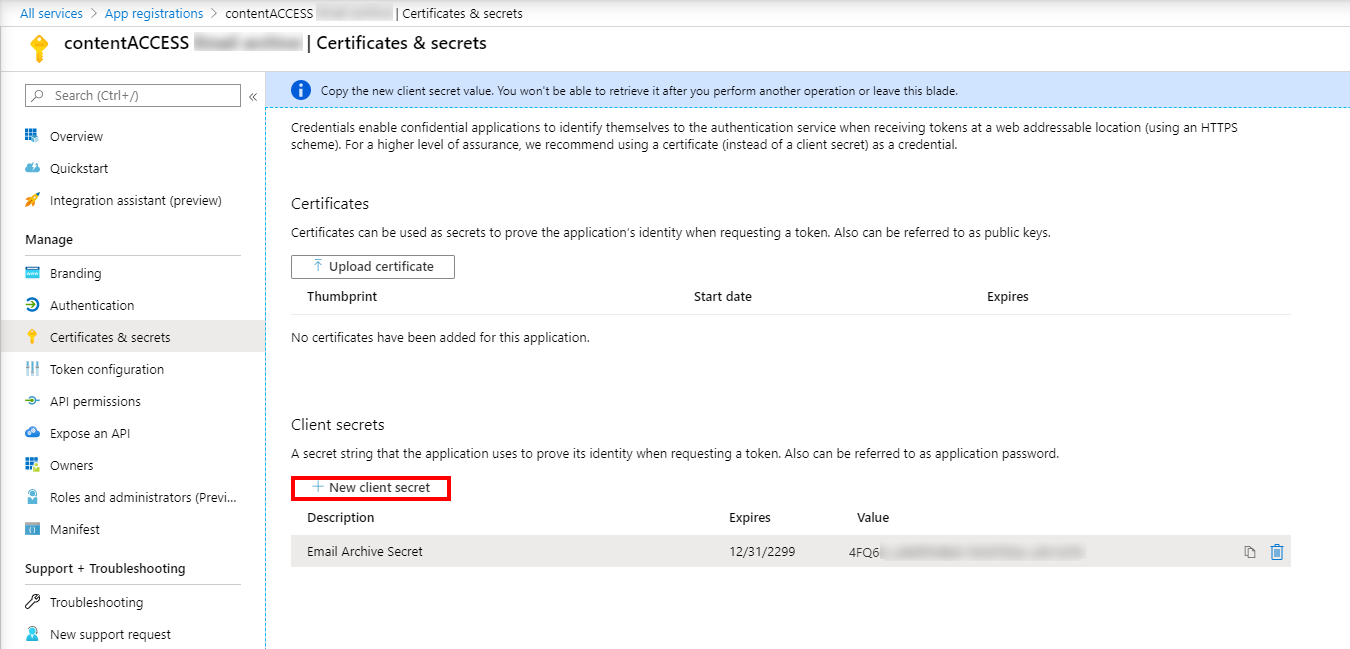Click the API permissions icon
1350x649 pixels.
(x=32, y=401)
